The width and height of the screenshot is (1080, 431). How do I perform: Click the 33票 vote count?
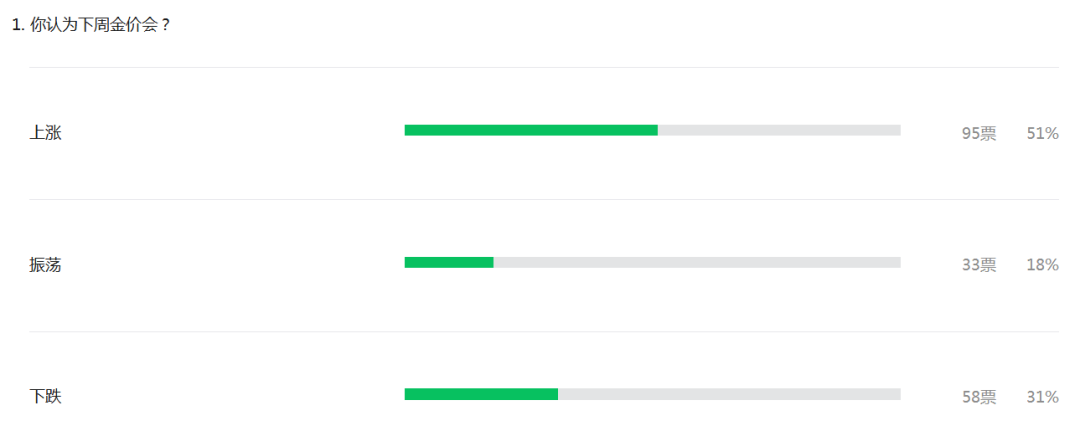pyautogui.click(x=979, y=265)
